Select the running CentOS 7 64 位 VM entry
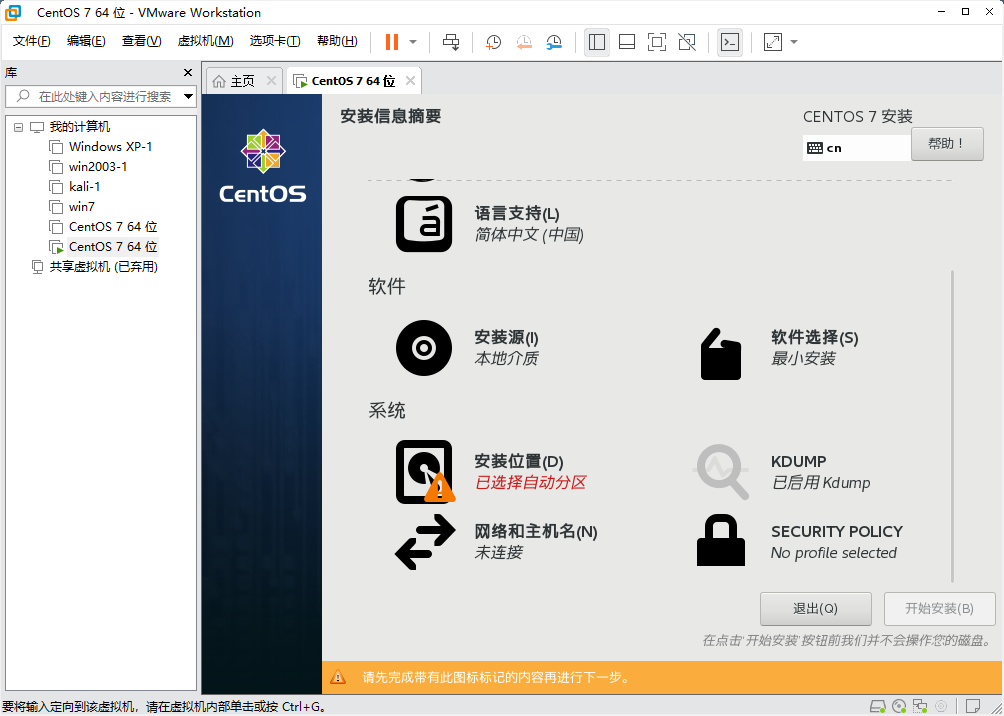This screenshot has height=716, width=1004. click(x=113, y=247)
